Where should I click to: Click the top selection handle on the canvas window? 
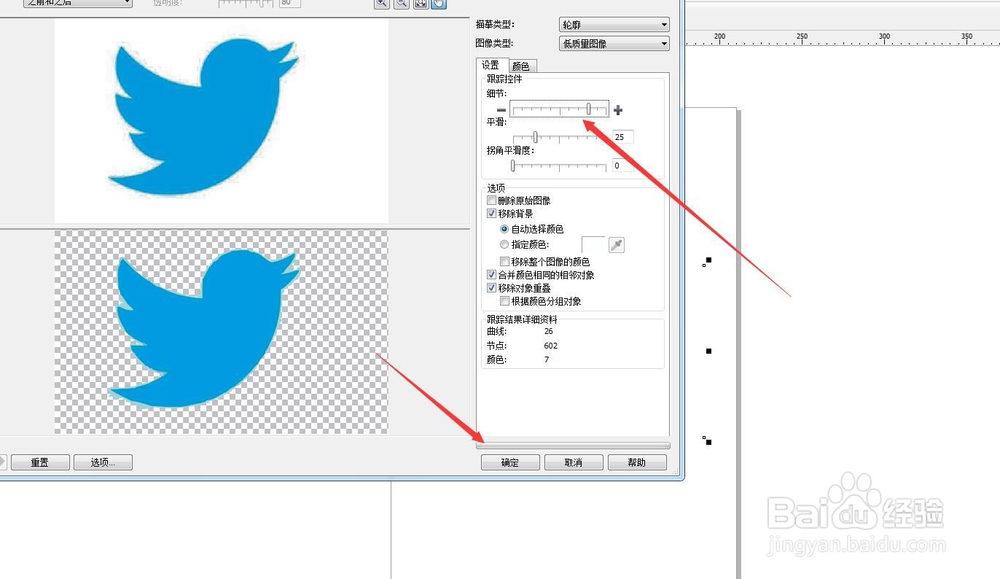(707, 261)
